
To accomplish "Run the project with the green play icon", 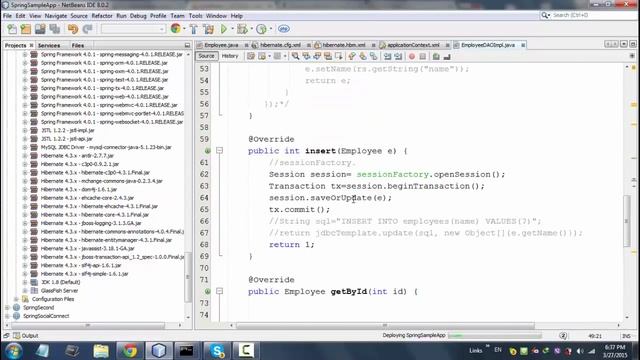I will pos(224,29).
